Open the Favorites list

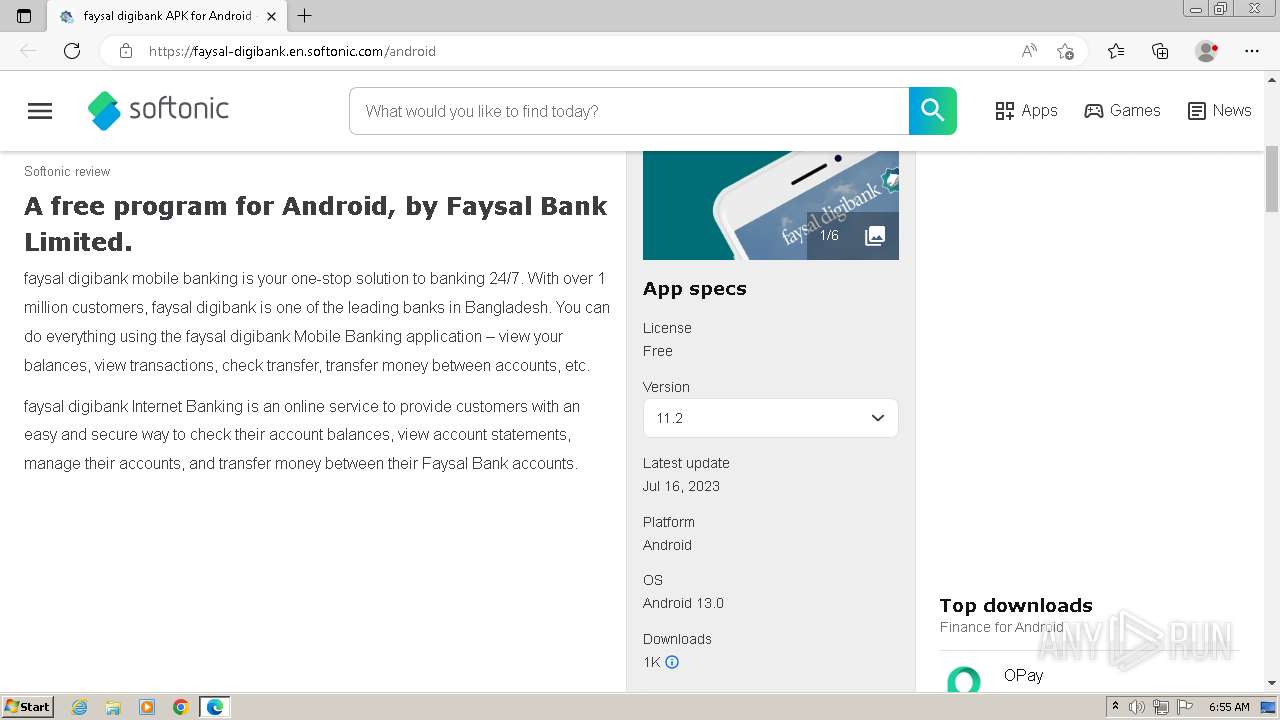tap(1116, 51)
